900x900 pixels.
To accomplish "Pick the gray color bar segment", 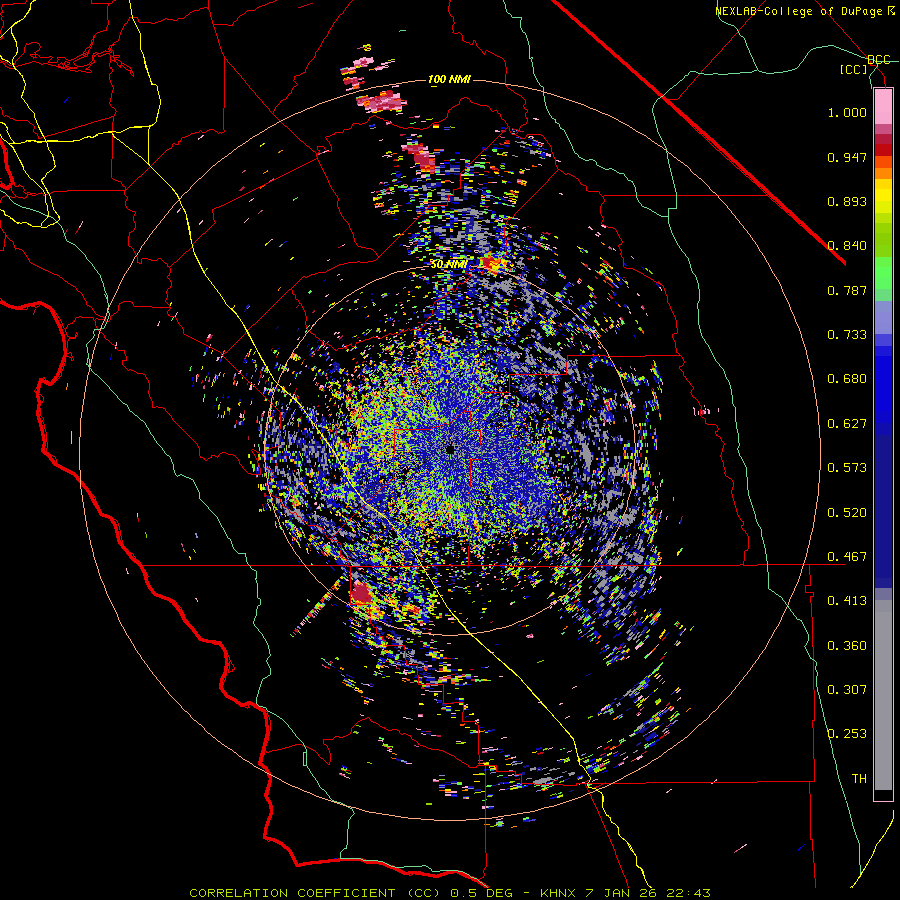I will pyautogui.click(x=883, y=695).
